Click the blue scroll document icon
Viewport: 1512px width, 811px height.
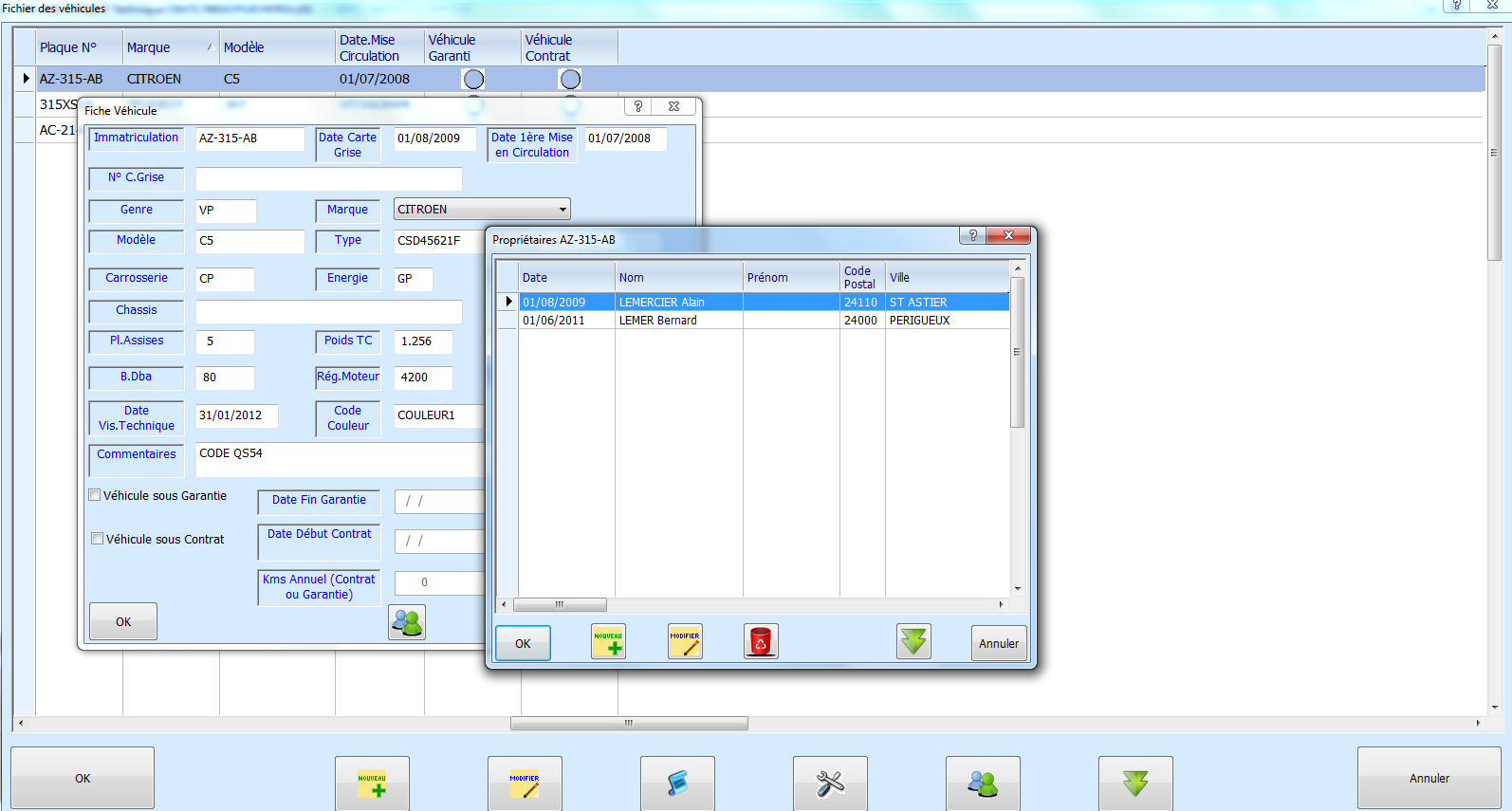(677, 783)
